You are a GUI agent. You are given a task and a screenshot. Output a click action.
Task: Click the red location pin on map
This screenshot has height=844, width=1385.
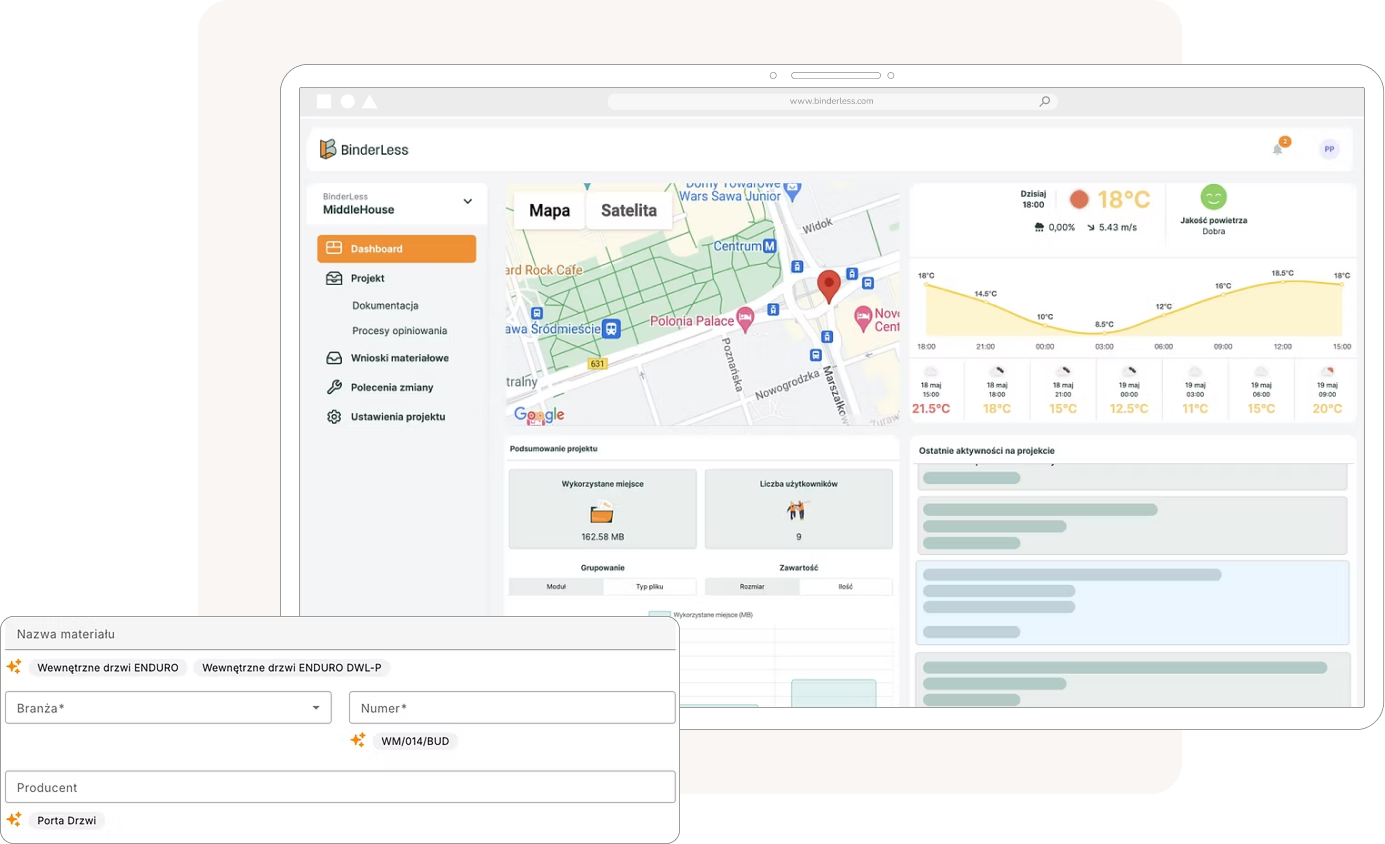click(828, 285)
